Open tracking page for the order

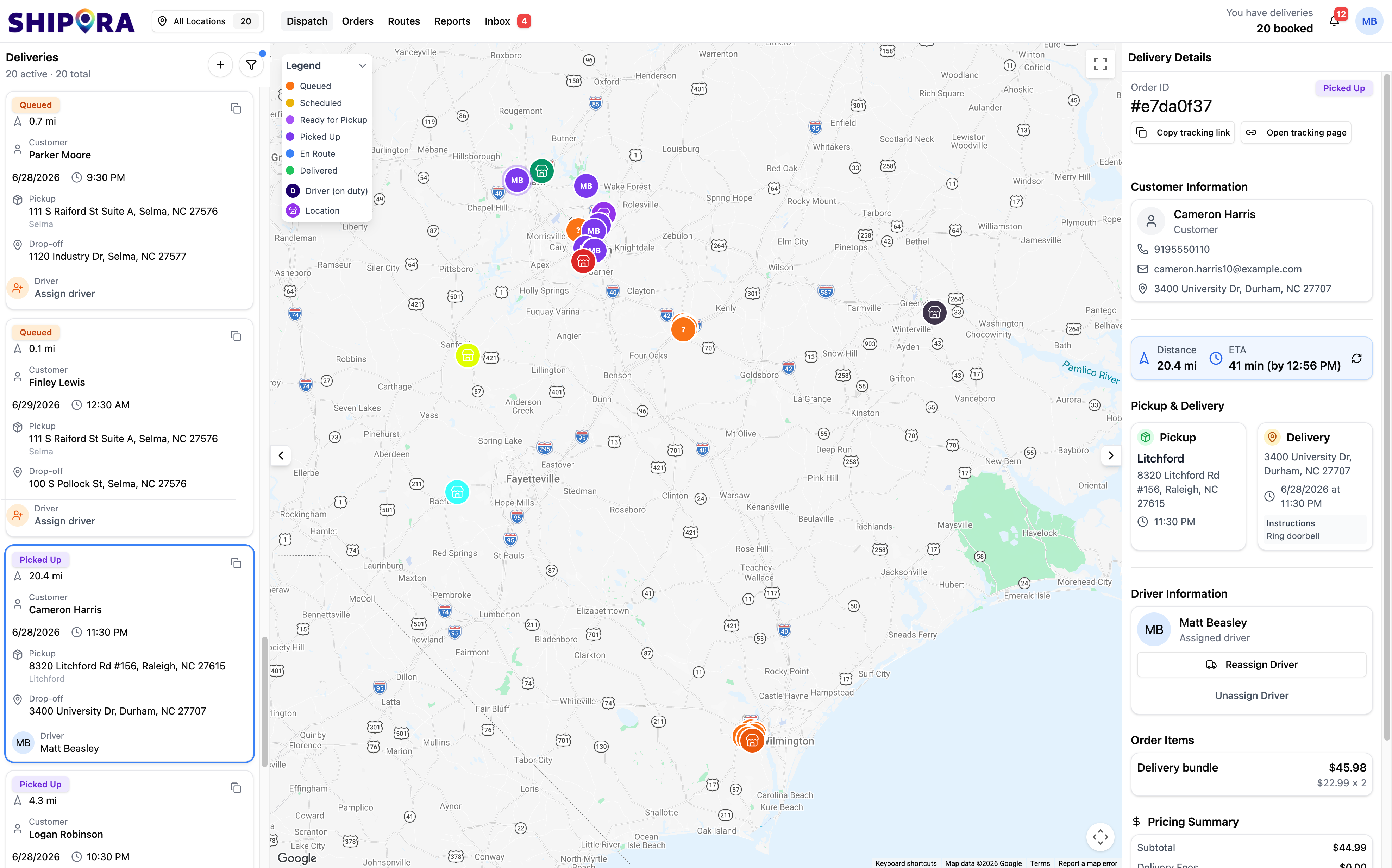[1296, 133]
